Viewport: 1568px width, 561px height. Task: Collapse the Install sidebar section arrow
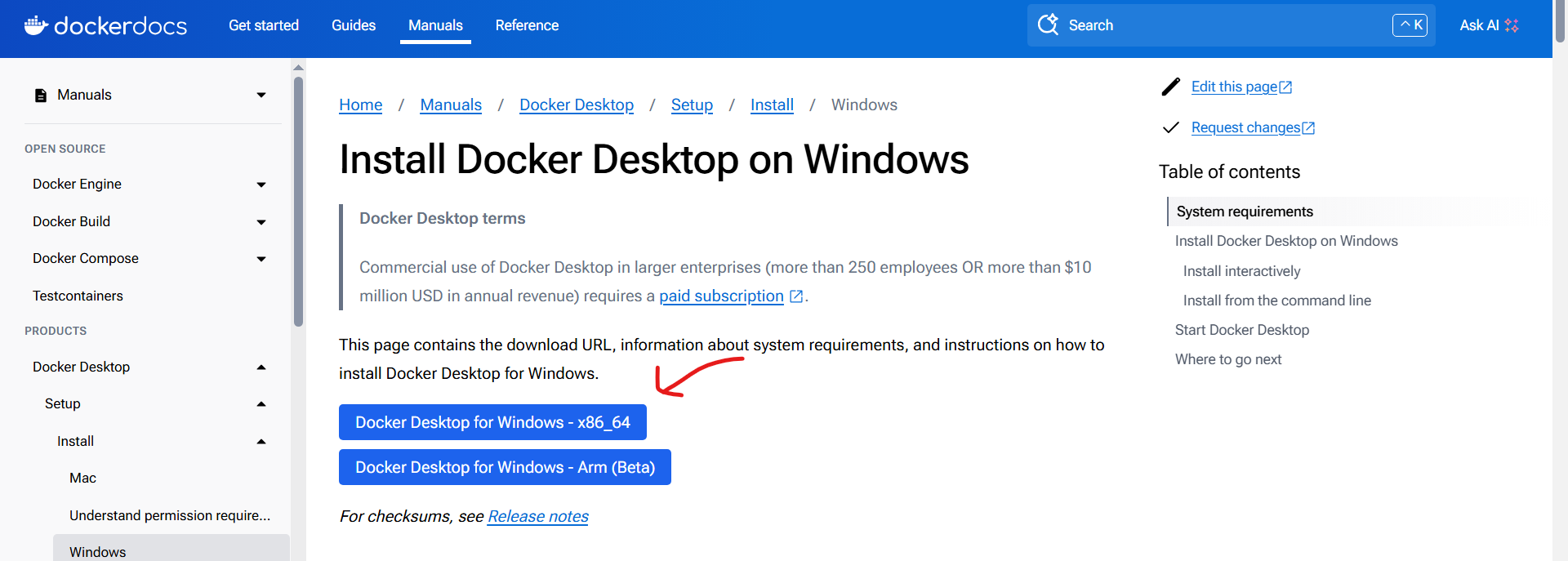[261, 442]
